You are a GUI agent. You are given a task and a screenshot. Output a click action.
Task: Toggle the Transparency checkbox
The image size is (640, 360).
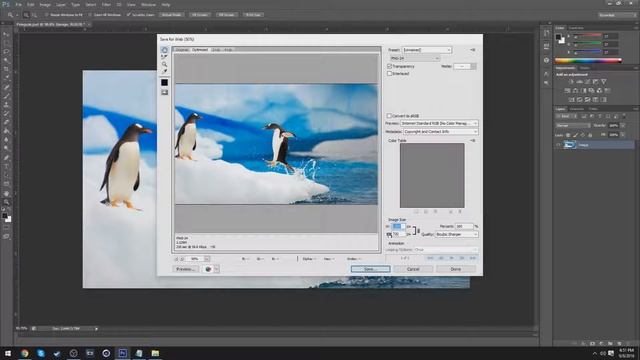pos(389,66)
